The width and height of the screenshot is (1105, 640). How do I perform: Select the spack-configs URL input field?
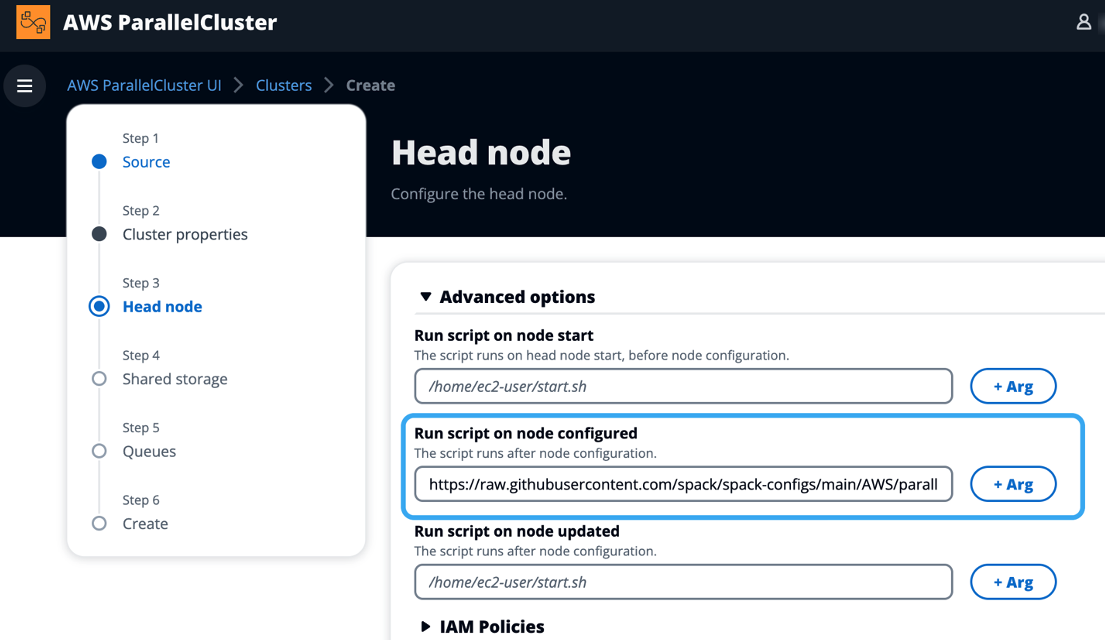(x=683, y=484)
